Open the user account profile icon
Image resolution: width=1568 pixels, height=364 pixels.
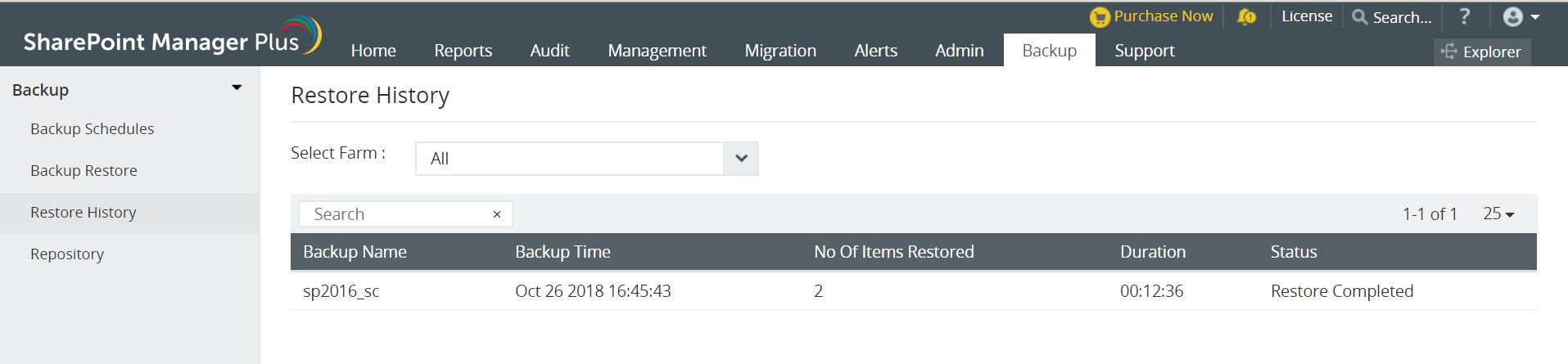pos(1513,17)
